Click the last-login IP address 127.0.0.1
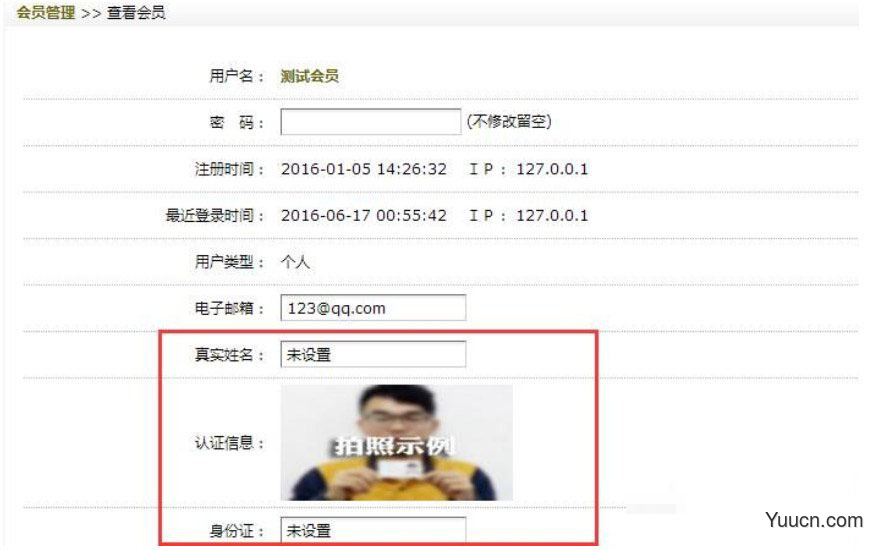Viewport: 876px width, 550px height. pos(552,215)
